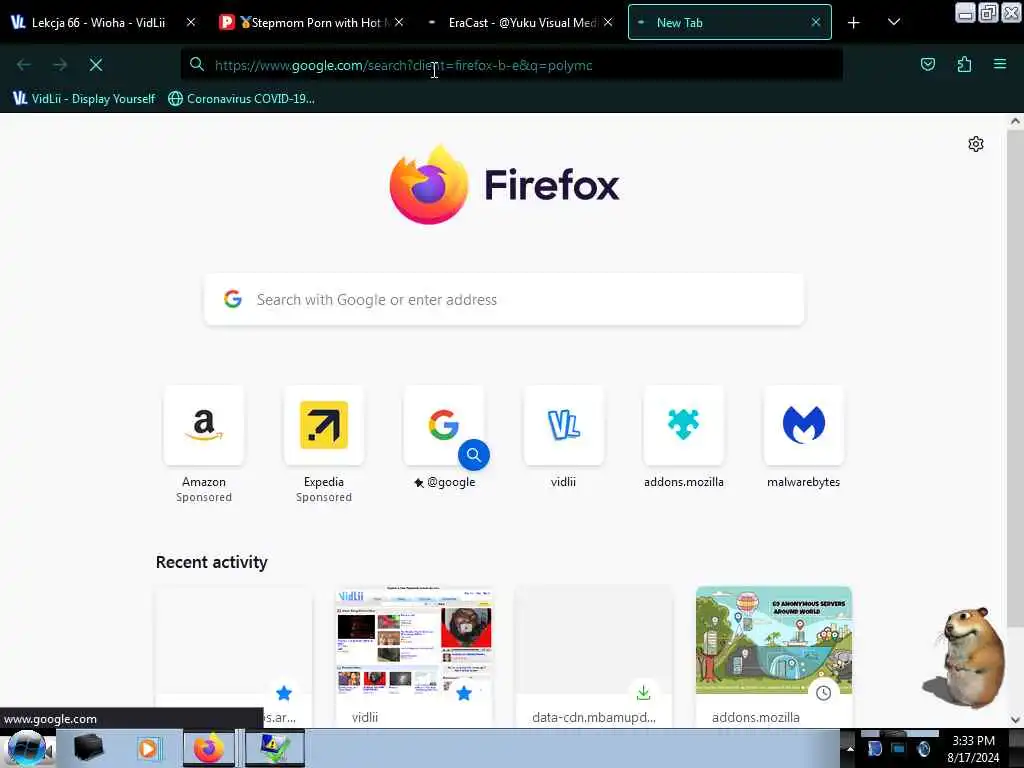Viewport: 1024px width, 768px height.
Task: Show hidden system tray icons arrow
Action: 850,748
